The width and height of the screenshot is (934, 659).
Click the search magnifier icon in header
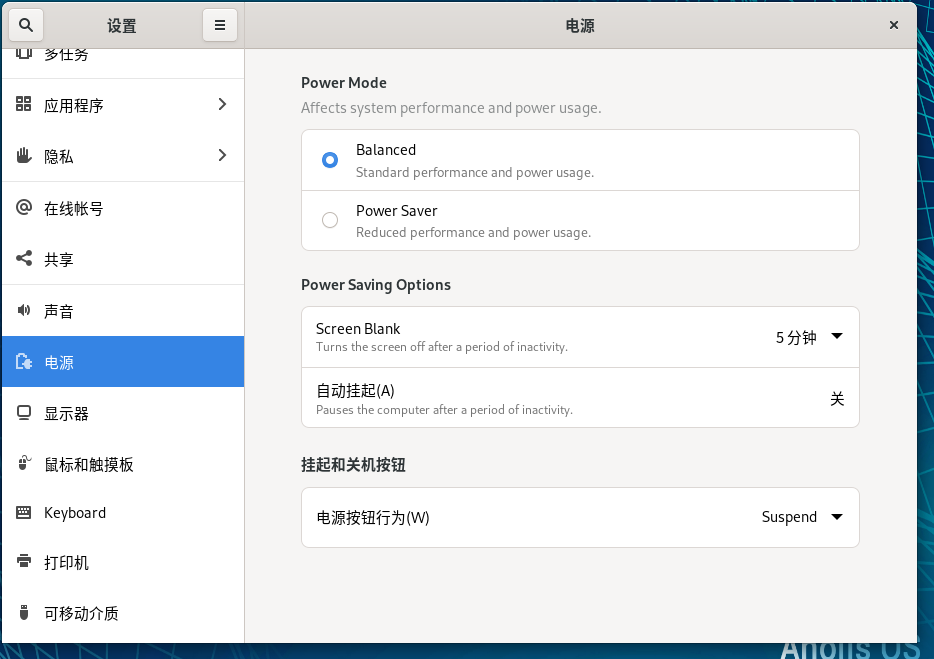(x=26, y=25)
